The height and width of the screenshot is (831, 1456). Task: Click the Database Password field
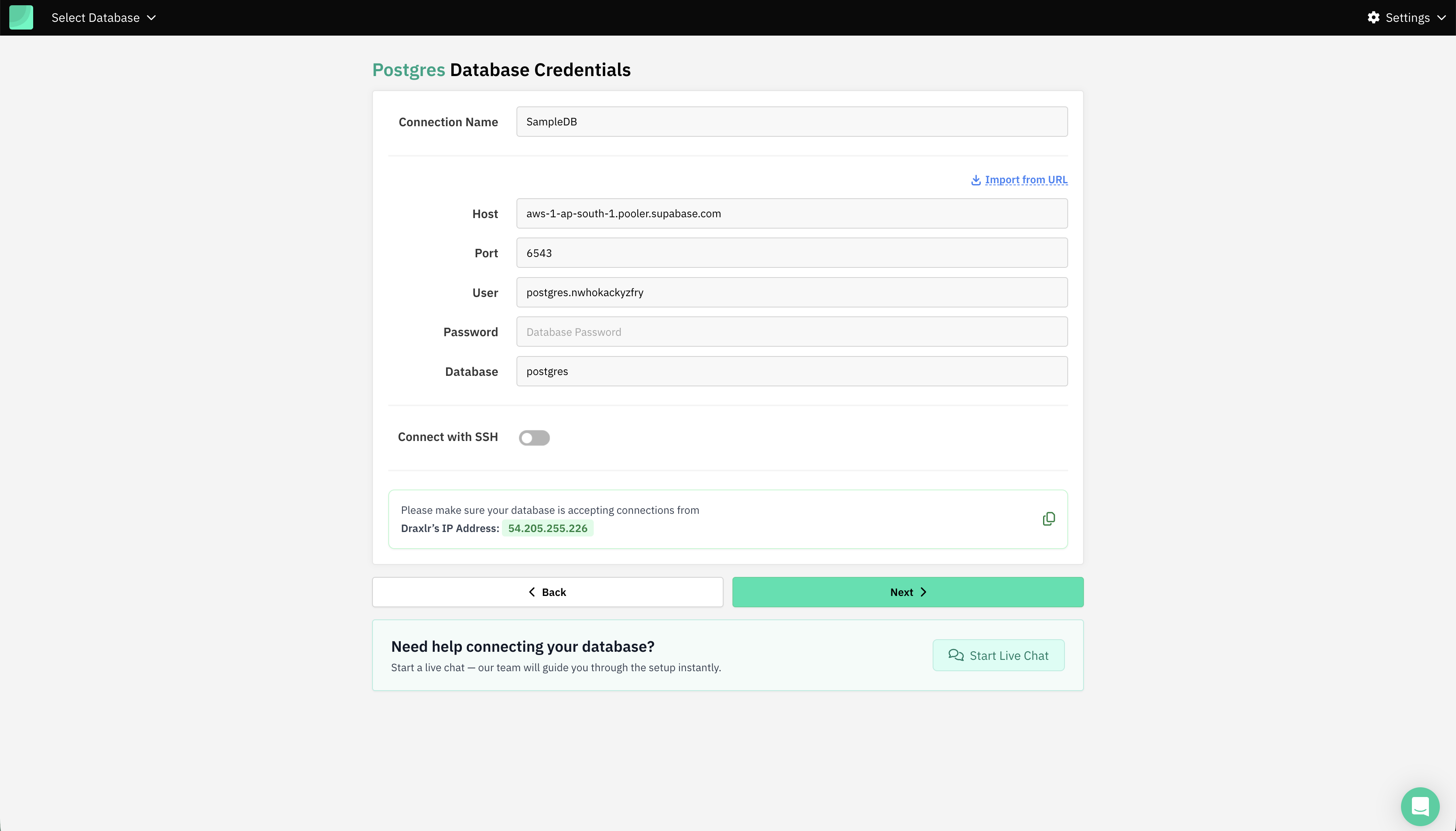pyautogui.click(x=791, y=332)
